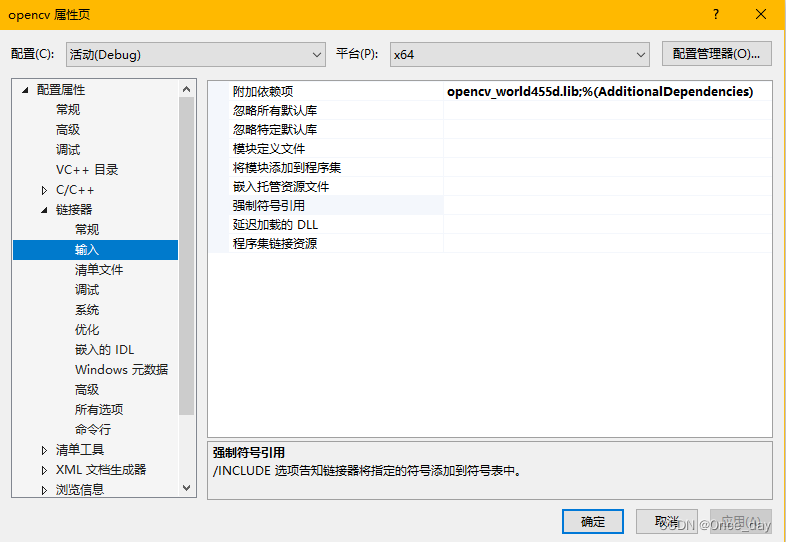Screen dimensions: 786x542
Task: Select the 强制符号引用 property row
Action: click(490, 206)
